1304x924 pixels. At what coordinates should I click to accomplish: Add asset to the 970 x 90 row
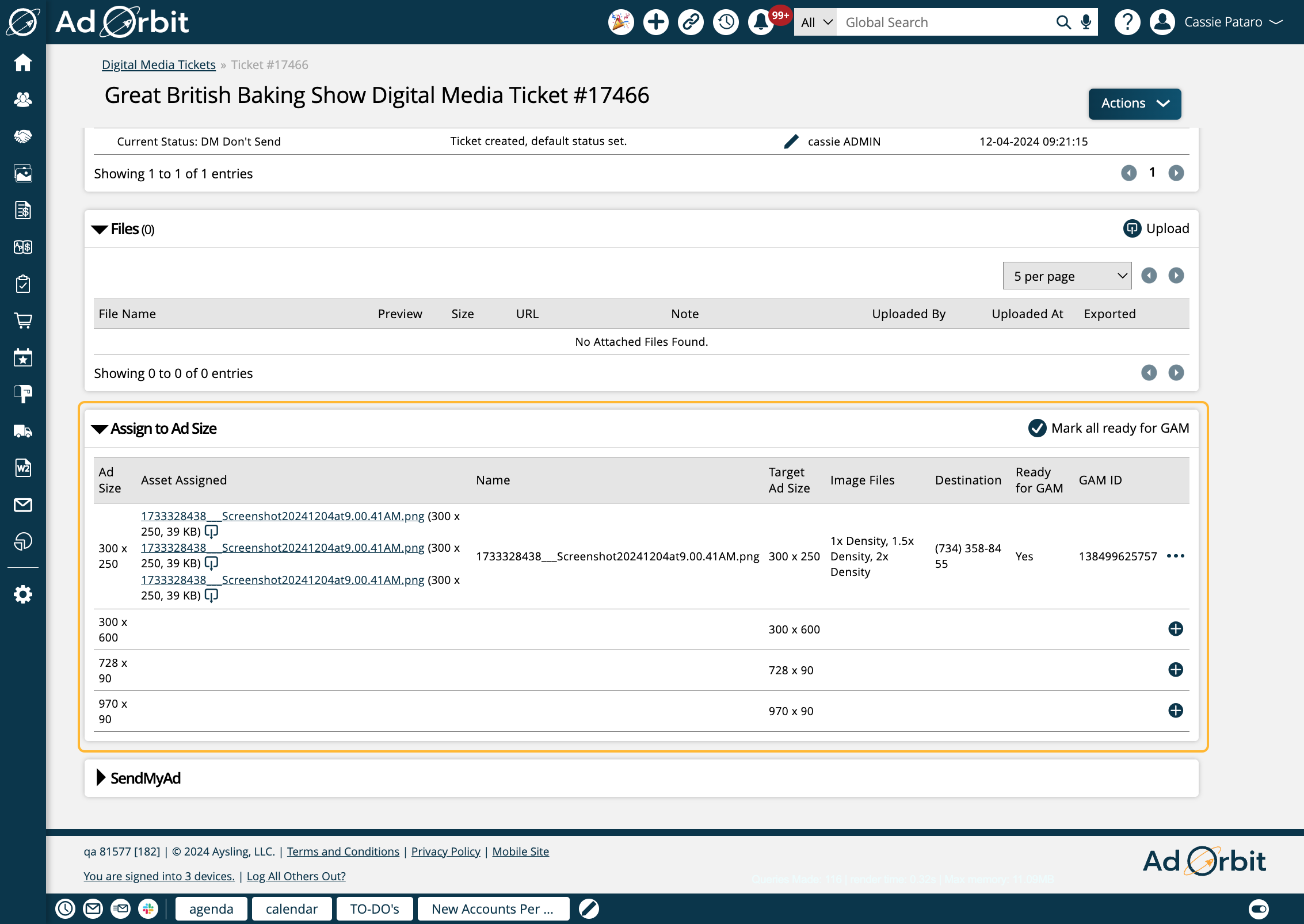[x=1176, y=711]
